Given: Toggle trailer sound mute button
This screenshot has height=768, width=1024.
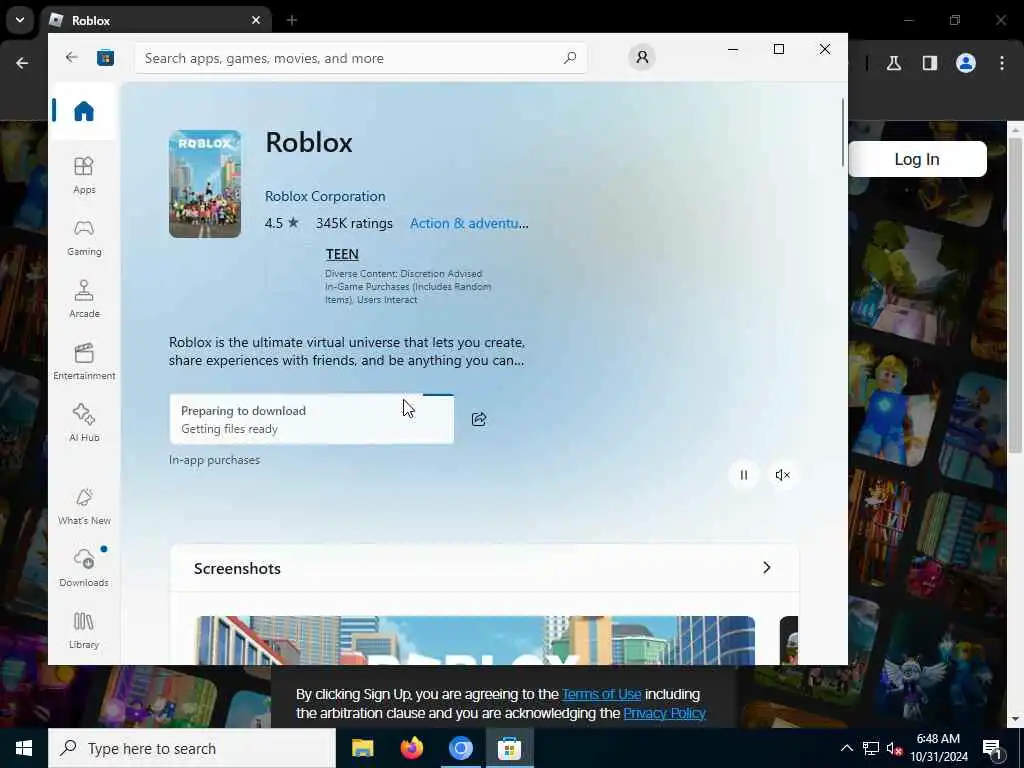Looking at the screenshot, I should (x=782, y=475).
